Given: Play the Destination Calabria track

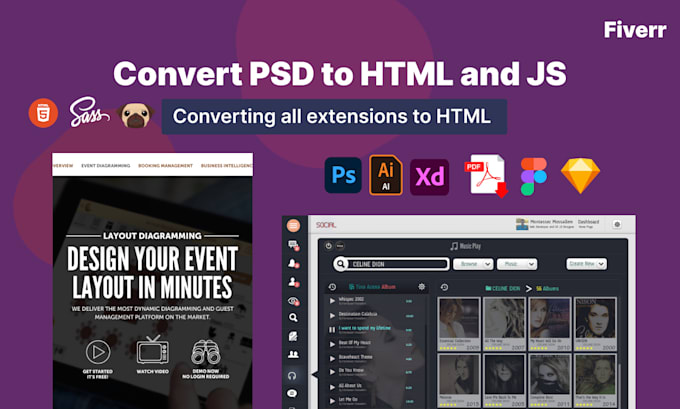Looking at the screenshot, I should pyautogui.click(x=332, y=315).
